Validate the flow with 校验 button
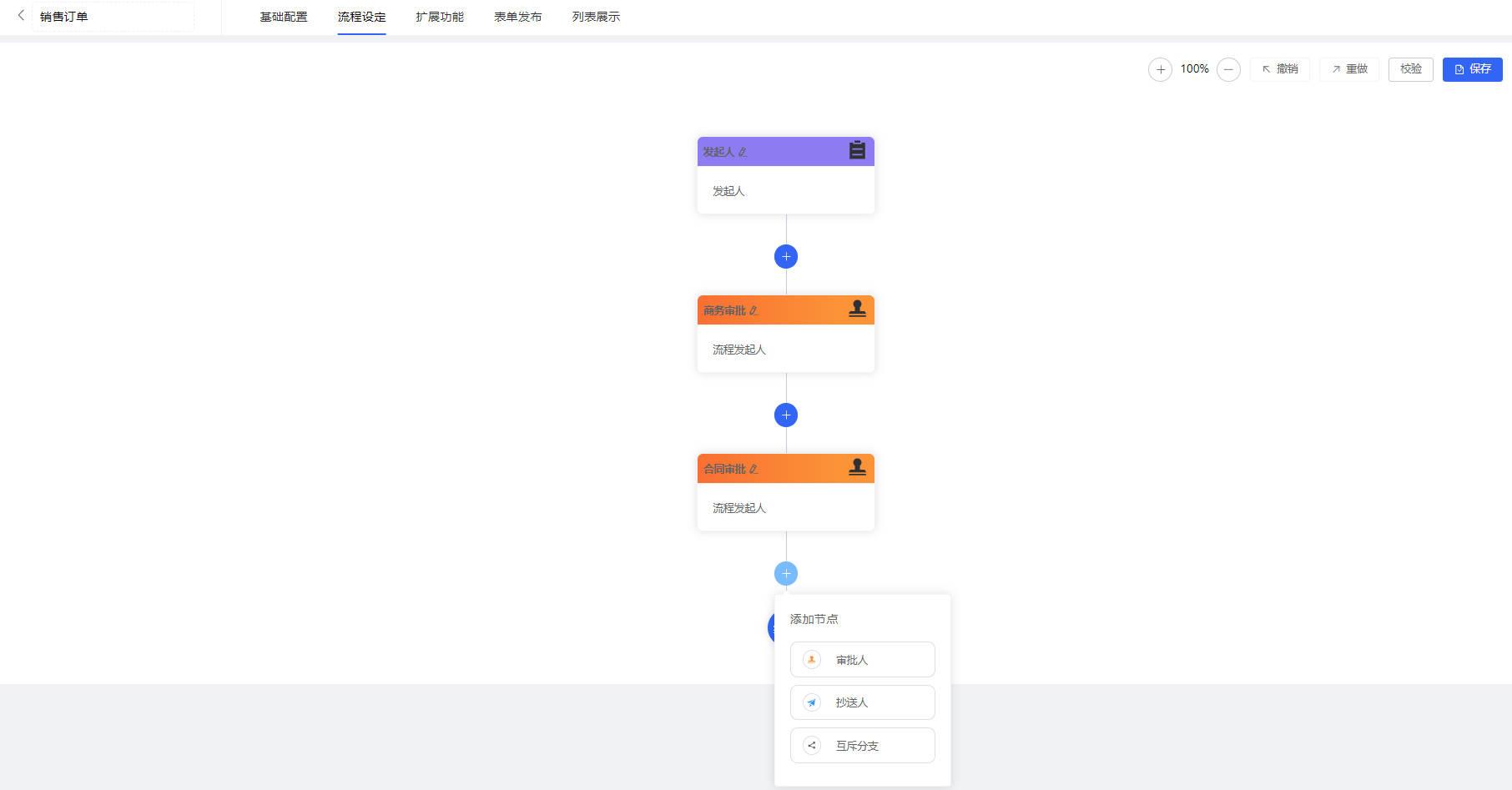This screenshot has height=790, width=1512. click(1411, 69)
